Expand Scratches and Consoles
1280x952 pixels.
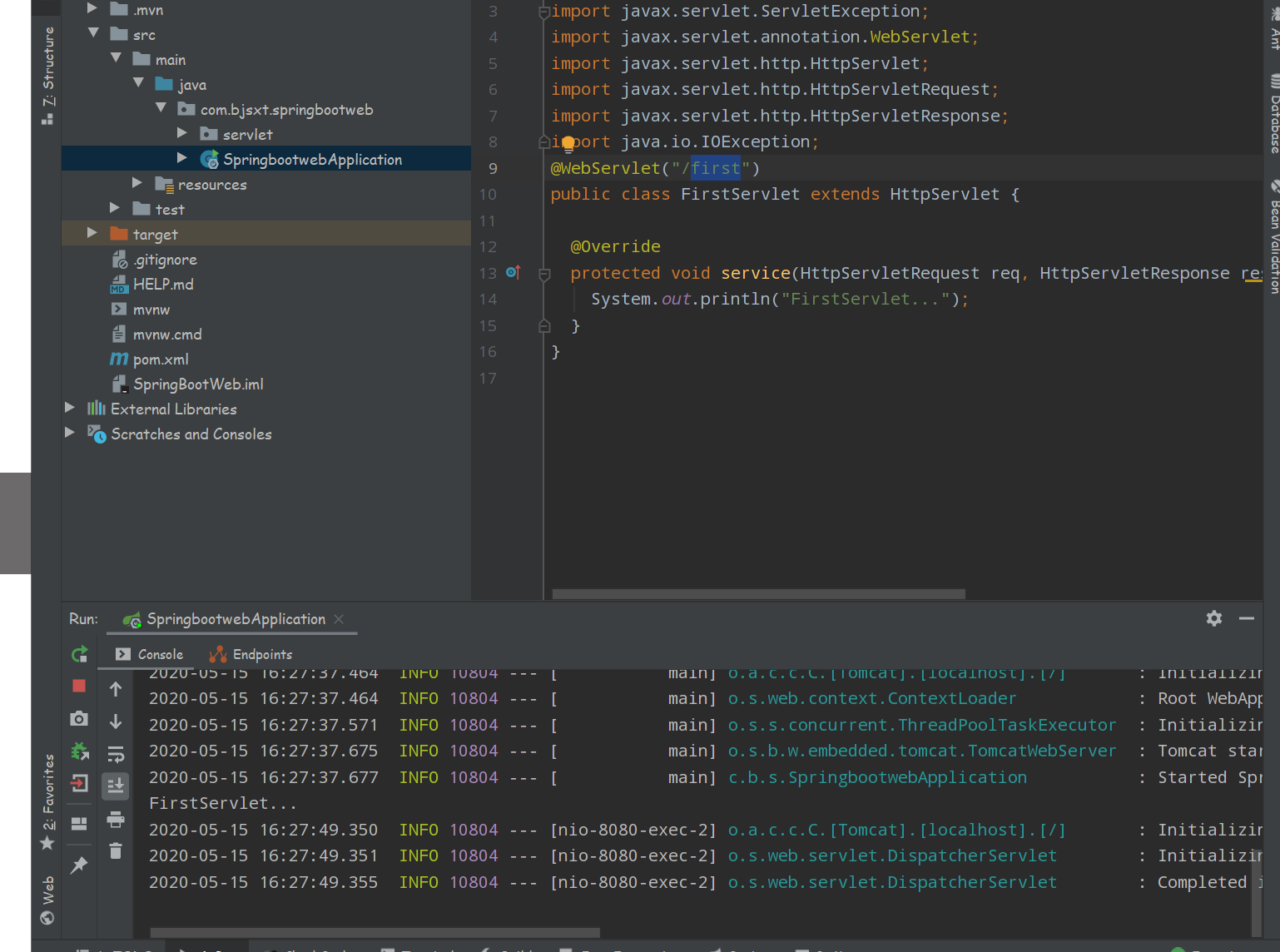click(x=70, y=433)
